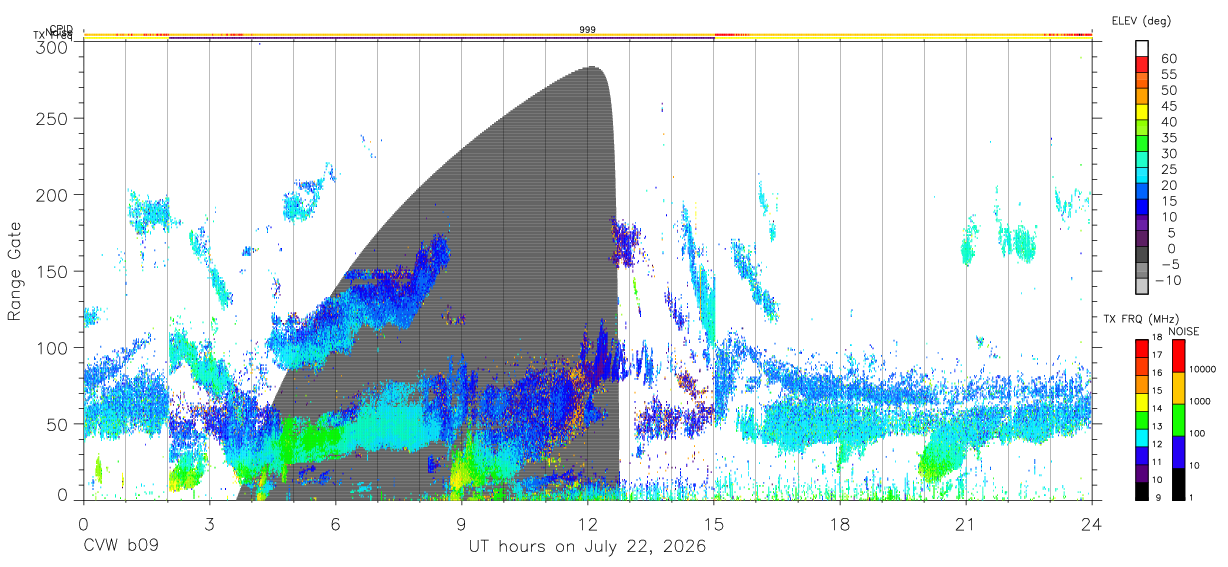Select the y-axis tick label 300
The height and width of the screenshot is (567, 1228).
(x=53, y=46)
